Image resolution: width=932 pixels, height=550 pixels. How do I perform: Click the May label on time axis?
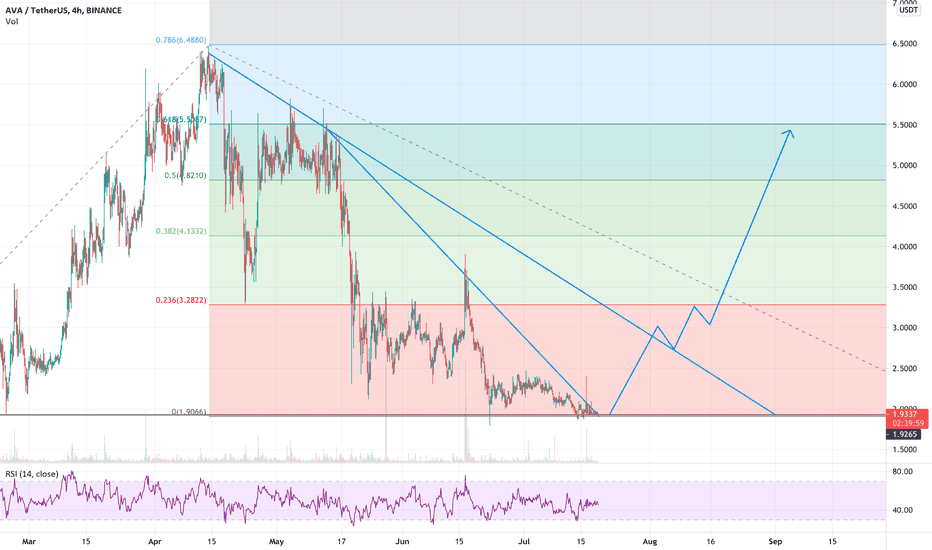pos(276,541)
